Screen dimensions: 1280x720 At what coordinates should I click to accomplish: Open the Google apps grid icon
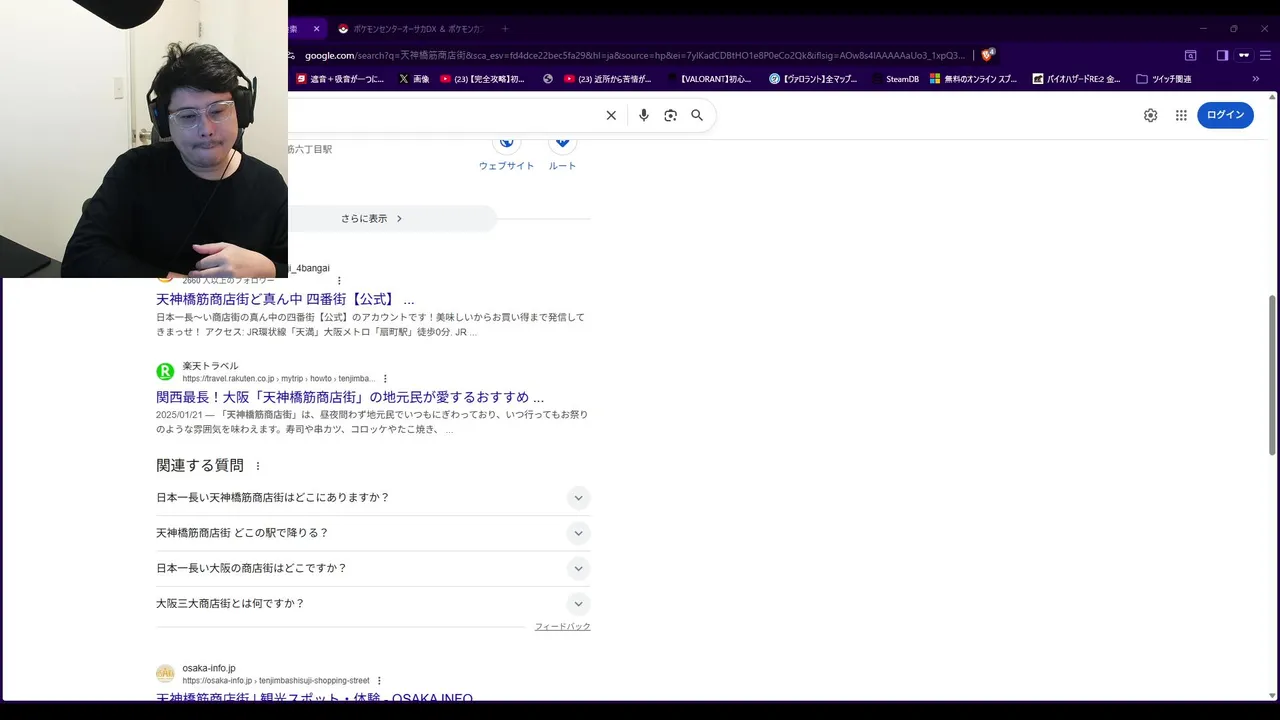1181,115
